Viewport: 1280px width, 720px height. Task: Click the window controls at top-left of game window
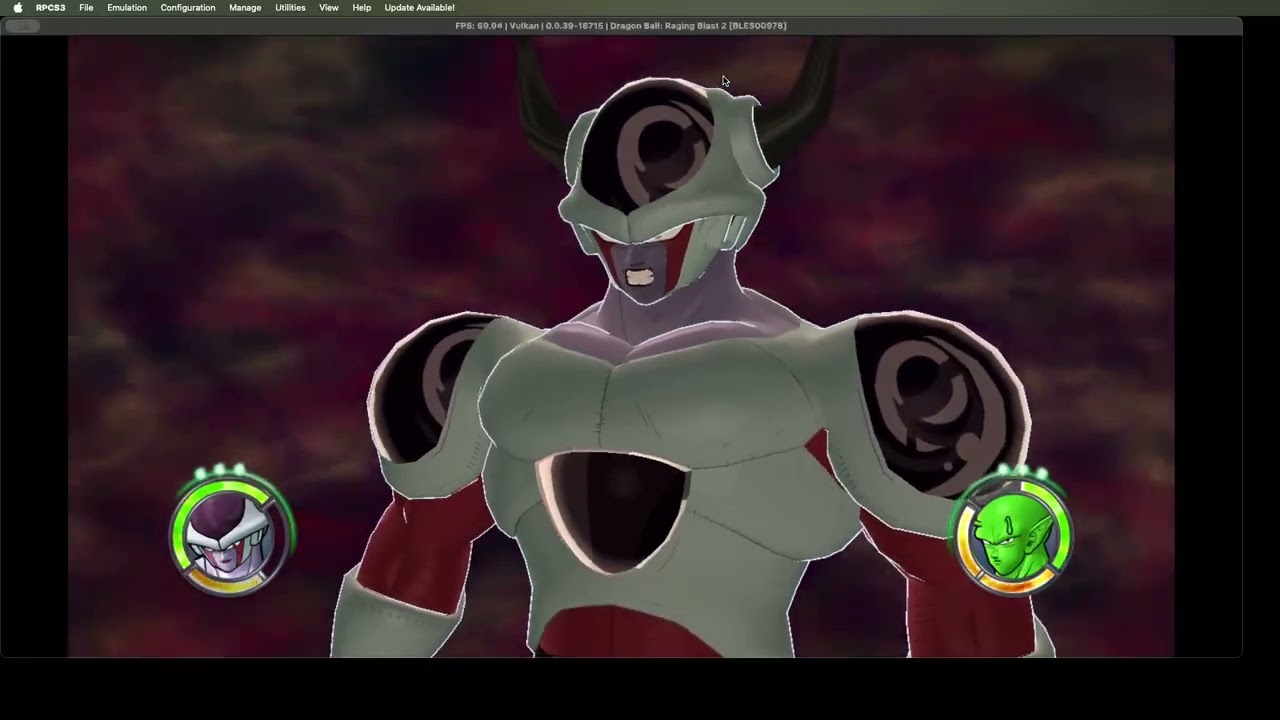[x=23, y=26]
